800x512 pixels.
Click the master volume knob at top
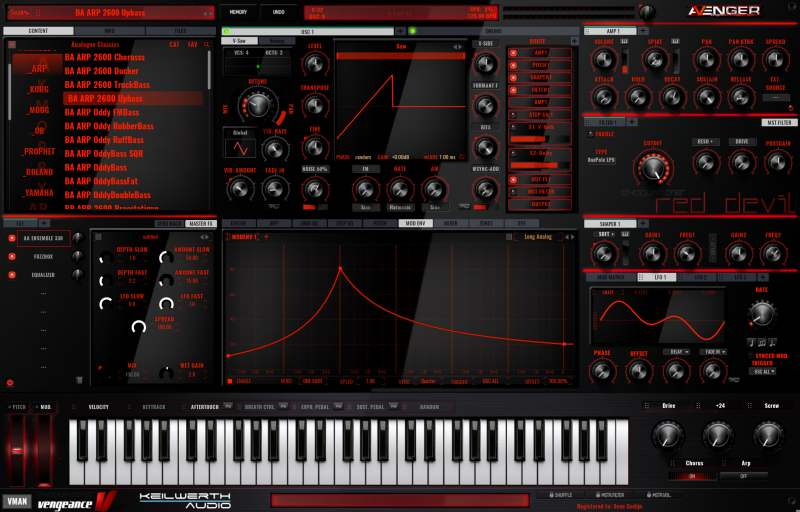click(x=647, y=12)
